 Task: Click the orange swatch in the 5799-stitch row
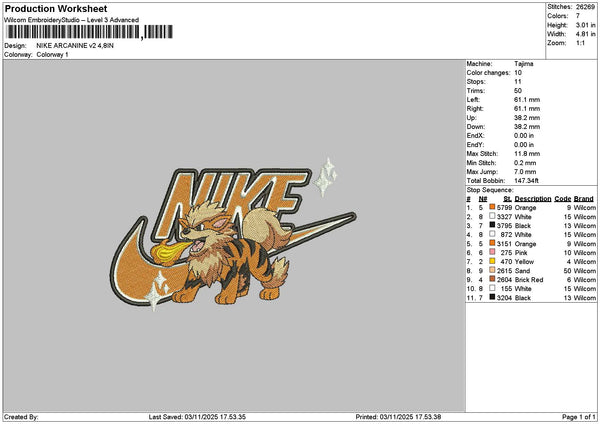coord(492,207)
